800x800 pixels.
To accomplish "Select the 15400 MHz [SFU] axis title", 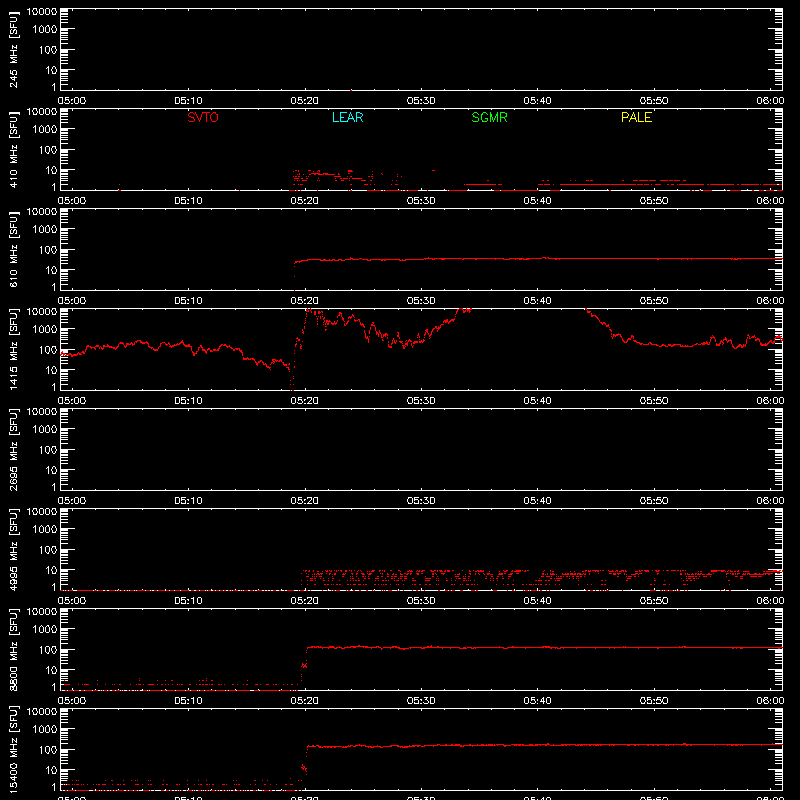I will 13,750.
